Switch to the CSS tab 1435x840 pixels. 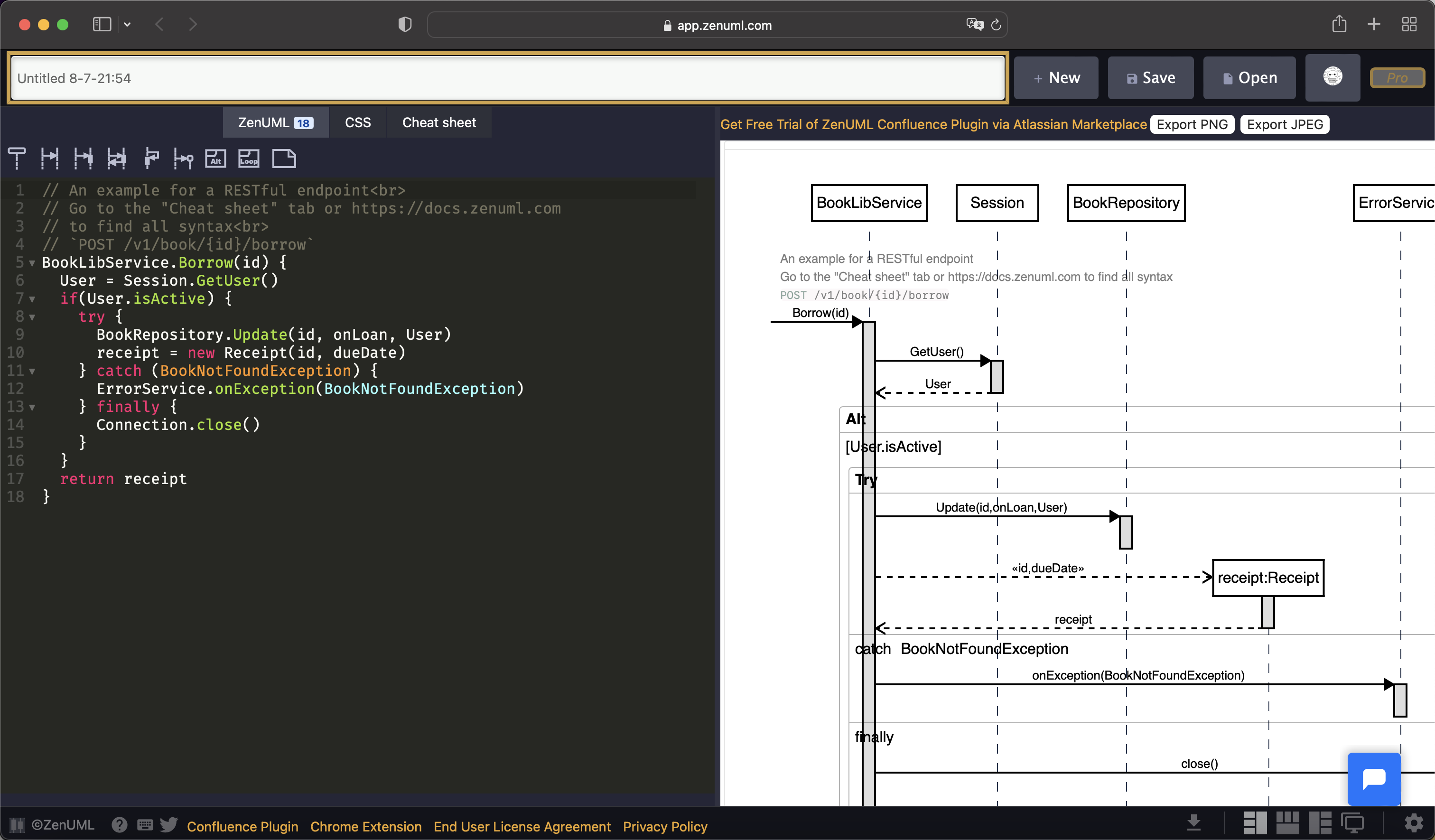tap(358, 122)
